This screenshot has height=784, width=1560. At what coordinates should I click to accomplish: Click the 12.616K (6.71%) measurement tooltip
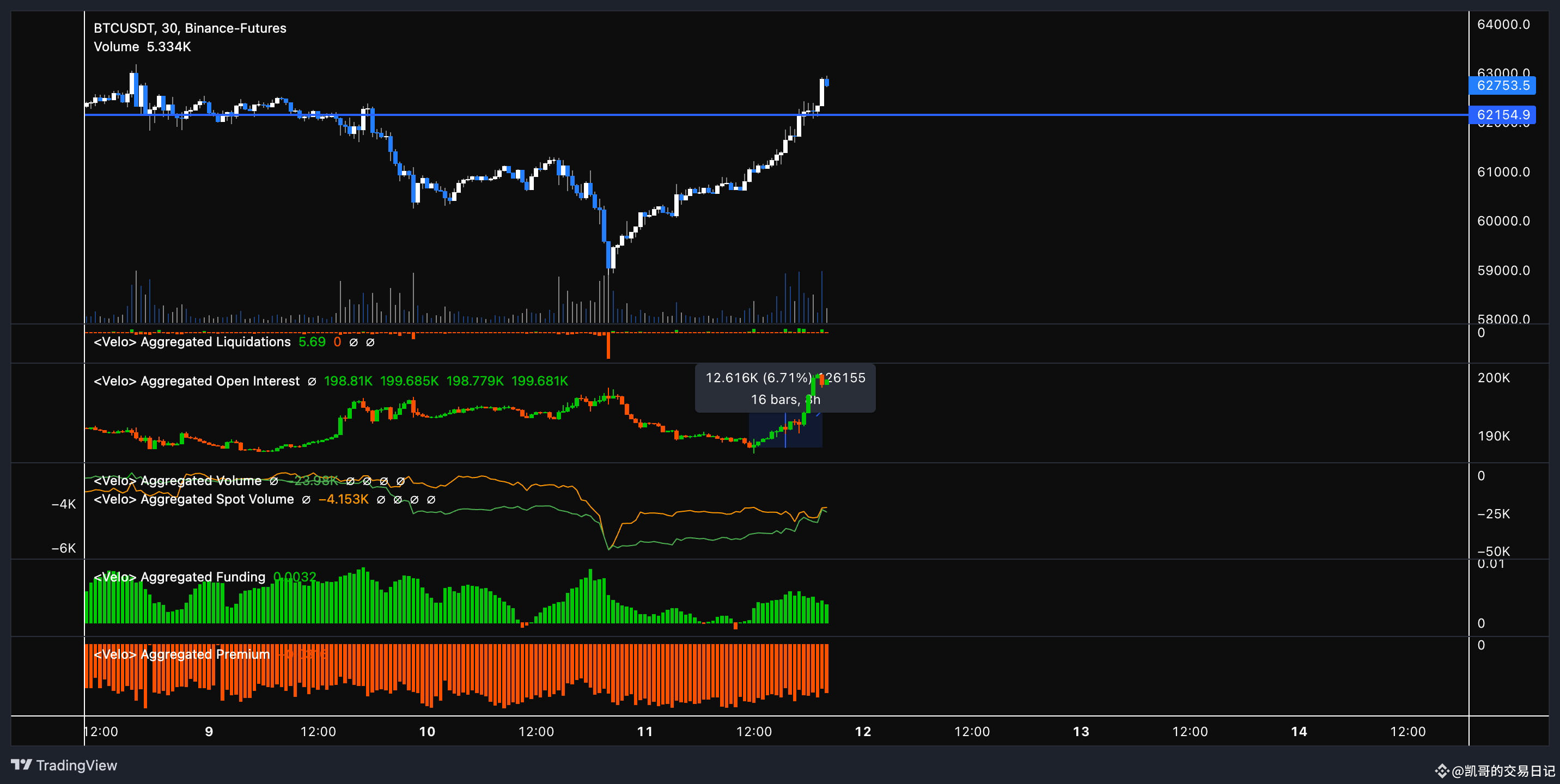(x=785, y=388)
